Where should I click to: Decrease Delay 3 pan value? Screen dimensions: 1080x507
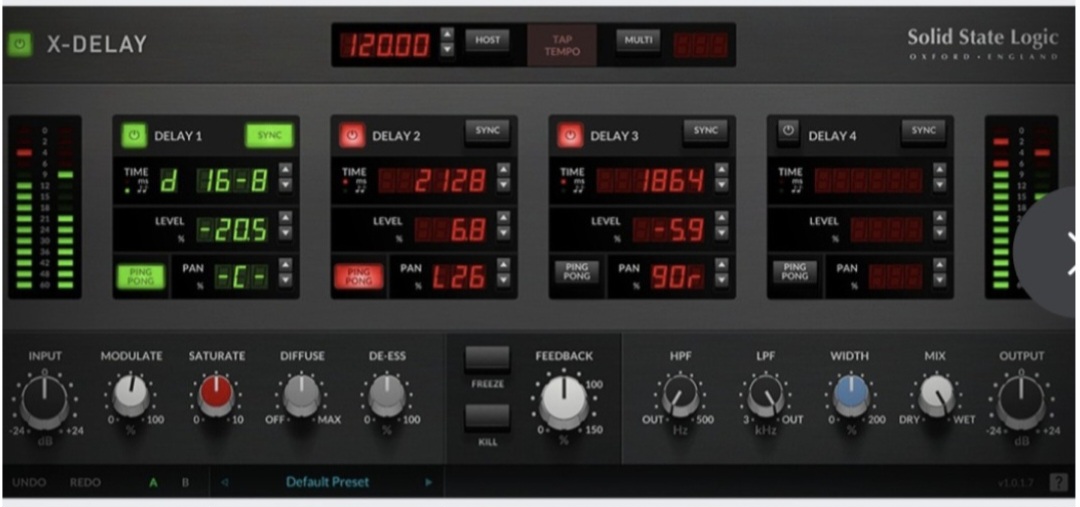point(721,280)
